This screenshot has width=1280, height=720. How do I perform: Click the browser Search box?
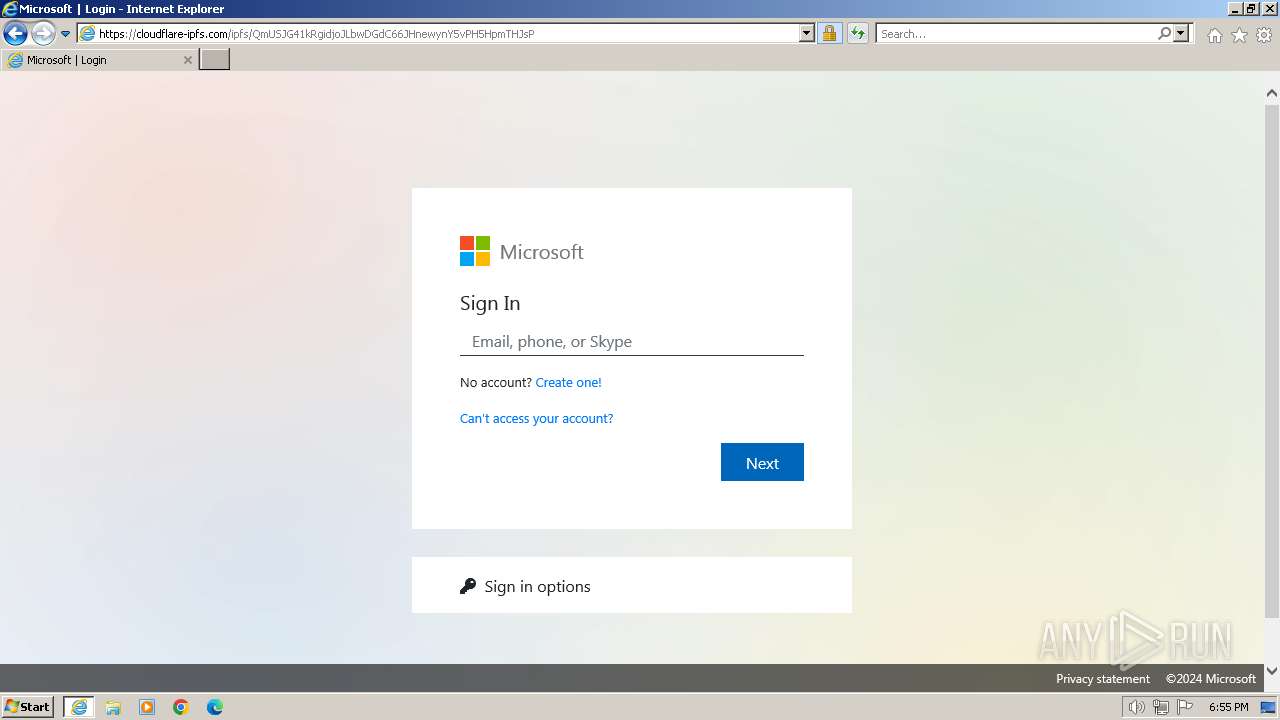1016,34
